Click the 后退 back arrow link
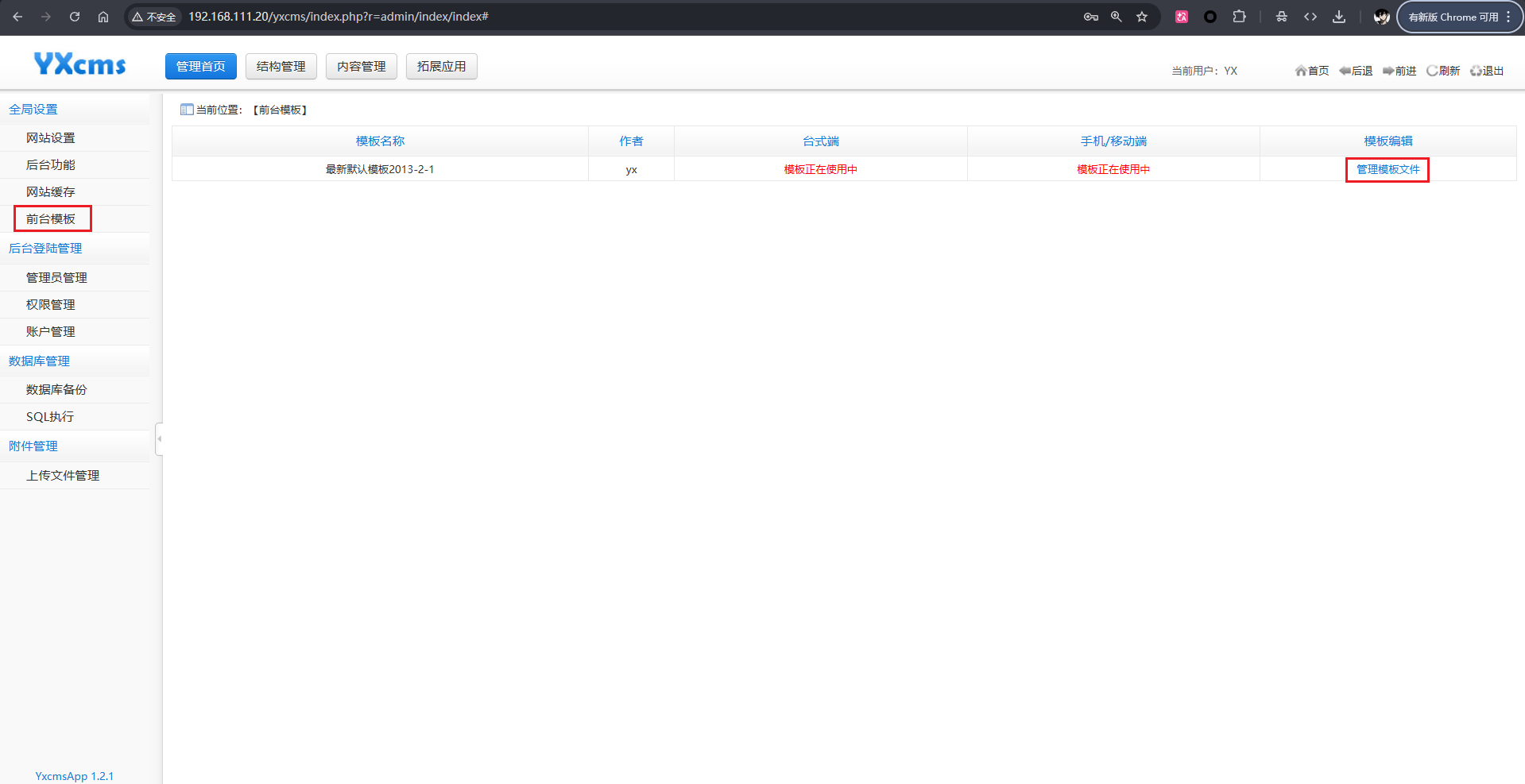This screenshot has height=784, width=1525. pos(1356,71)
